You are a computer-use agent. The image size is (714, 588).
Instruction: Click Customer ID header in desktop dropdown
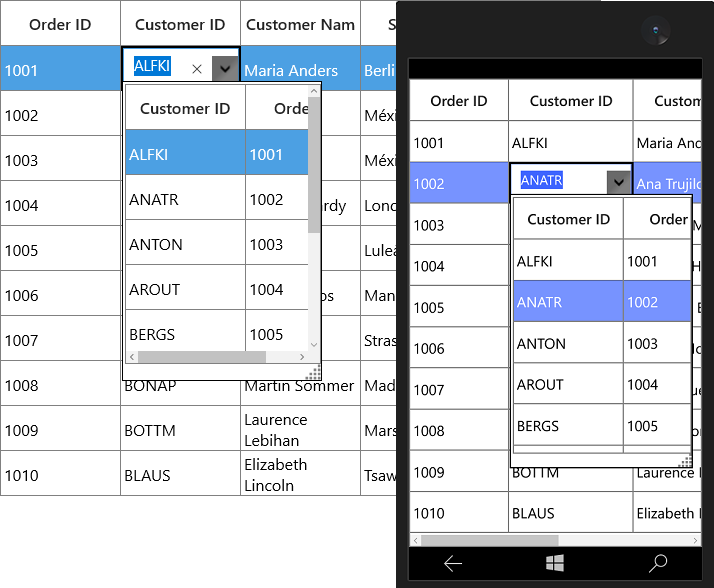click(x=185, y=108)
